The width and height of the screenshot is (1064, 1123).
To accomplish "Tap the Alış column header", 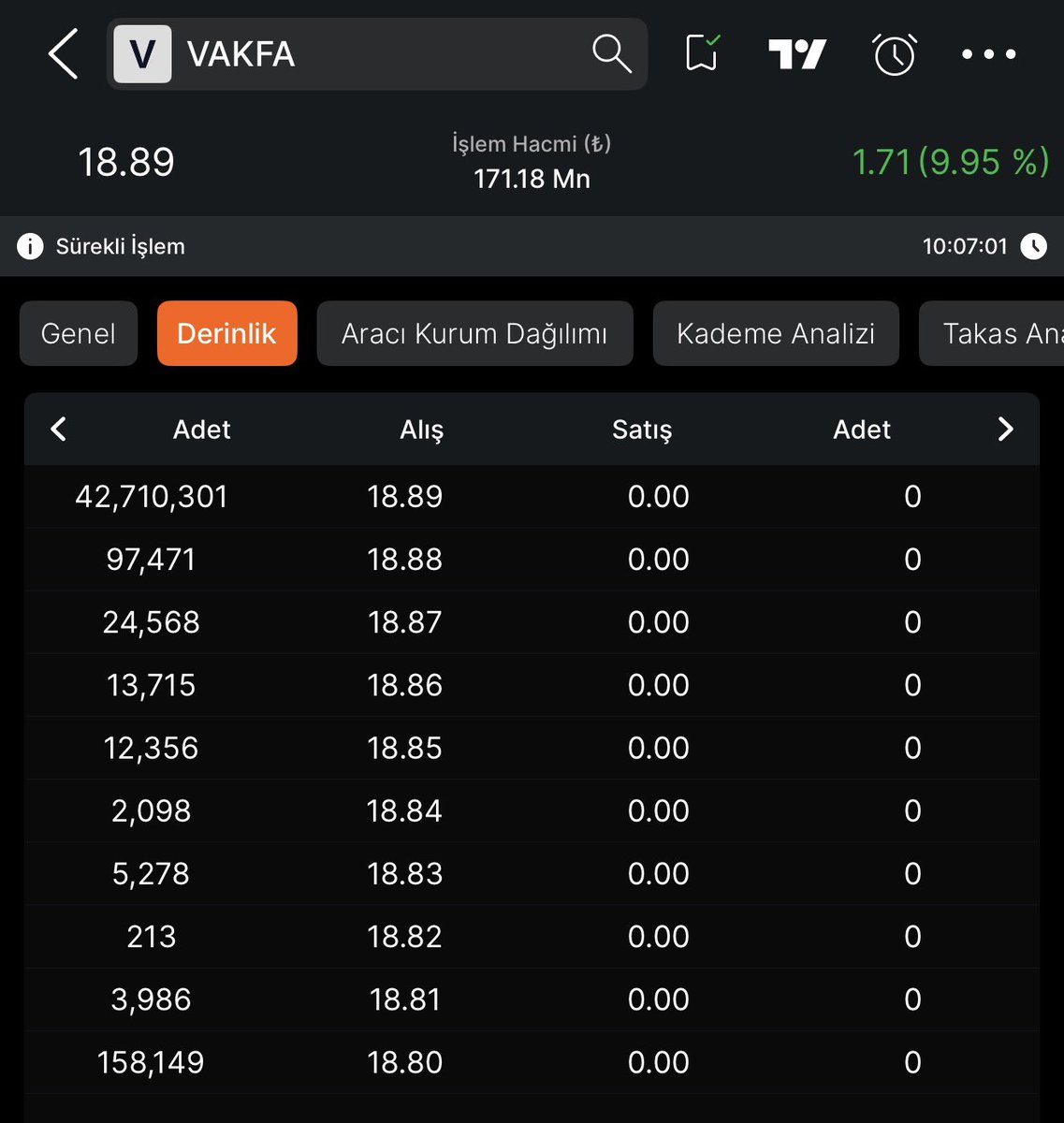I will click(x=422, y=430).
